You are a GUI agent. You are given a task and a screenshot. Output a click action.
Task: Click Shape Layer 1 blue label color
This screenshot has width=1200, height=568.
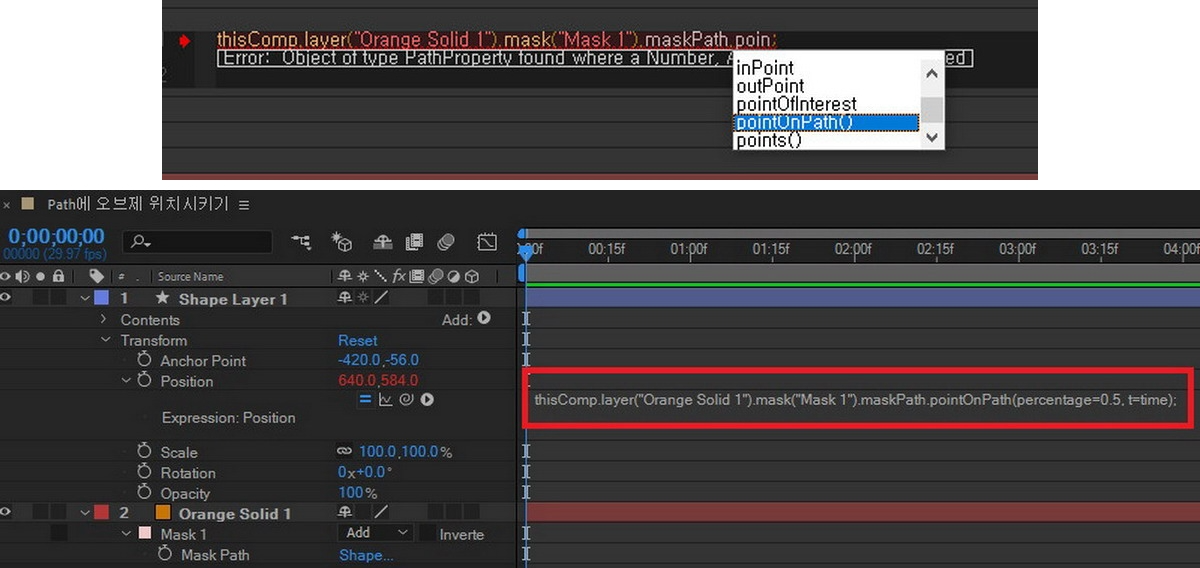point(101,298)
